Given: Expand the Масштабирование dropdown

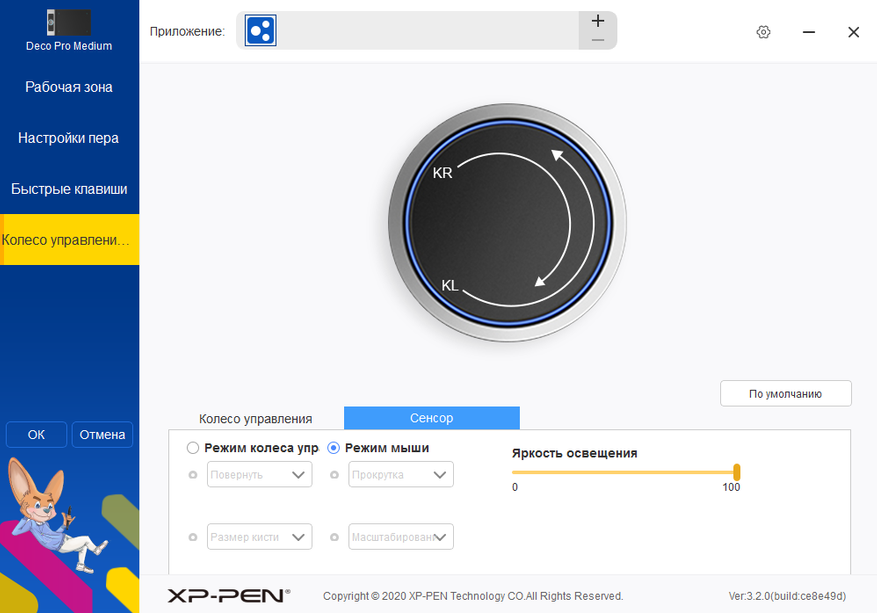Looking at the screenshot, I should tap(401, 537).
